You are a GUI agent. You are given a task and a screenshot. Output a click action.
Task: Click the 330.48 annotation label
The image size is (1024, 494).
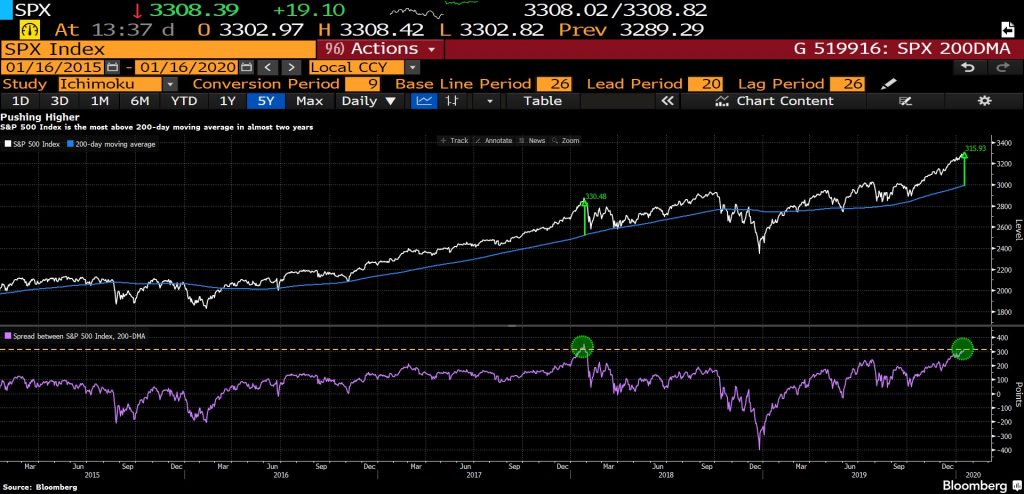598,196
